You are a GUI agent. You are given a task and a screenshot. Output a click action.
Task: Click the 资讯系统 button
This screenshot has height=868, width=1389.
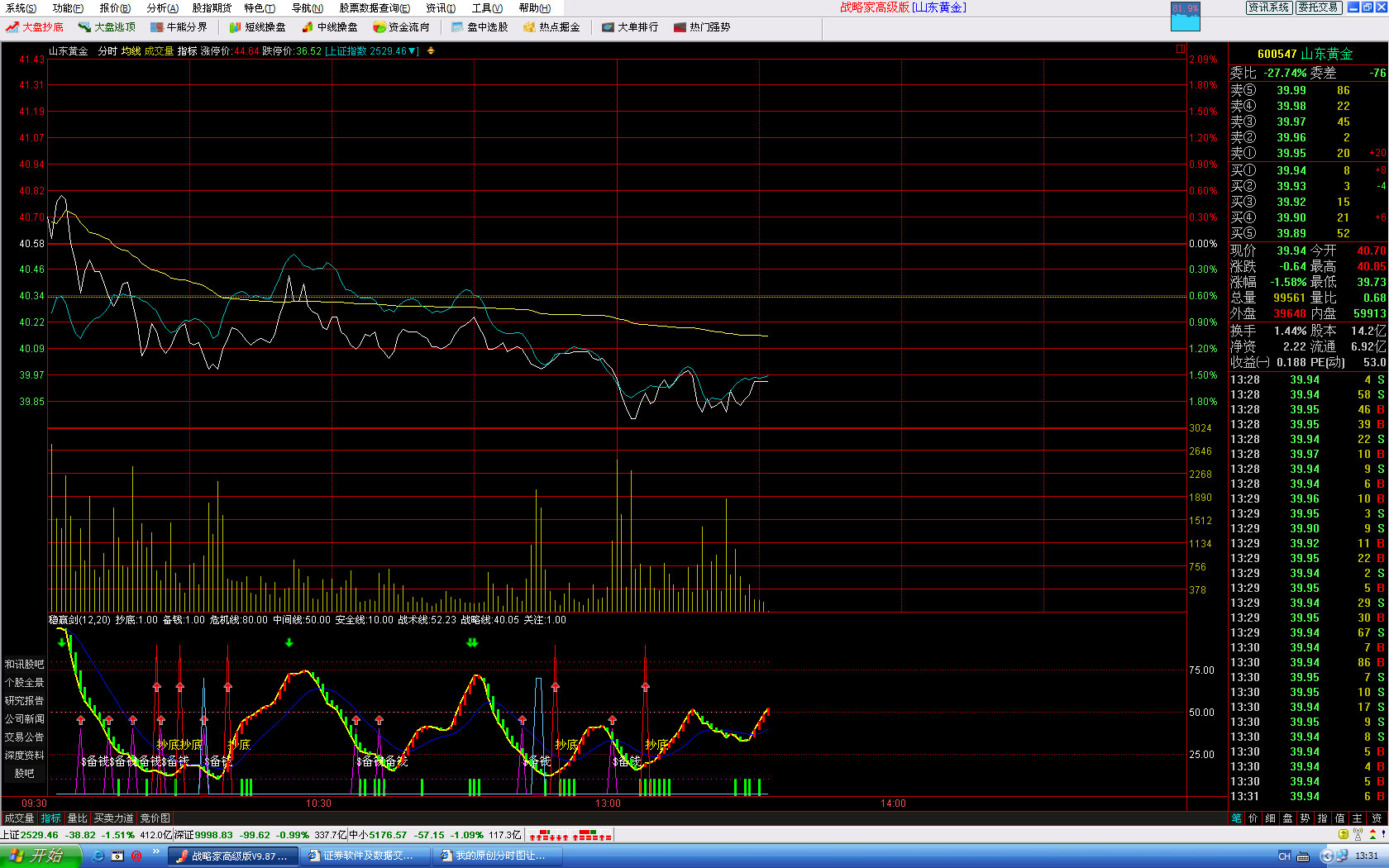click(x=1269, y=7)
